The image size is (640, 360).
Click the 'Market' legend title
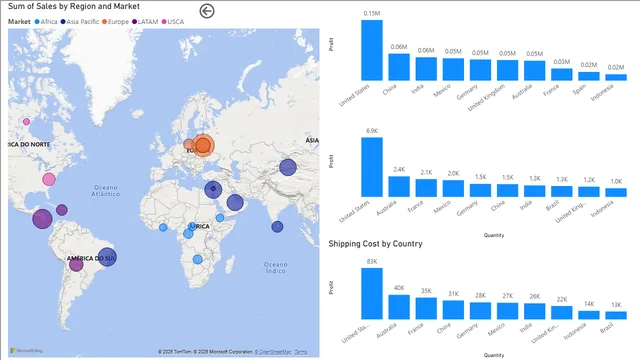19,22
